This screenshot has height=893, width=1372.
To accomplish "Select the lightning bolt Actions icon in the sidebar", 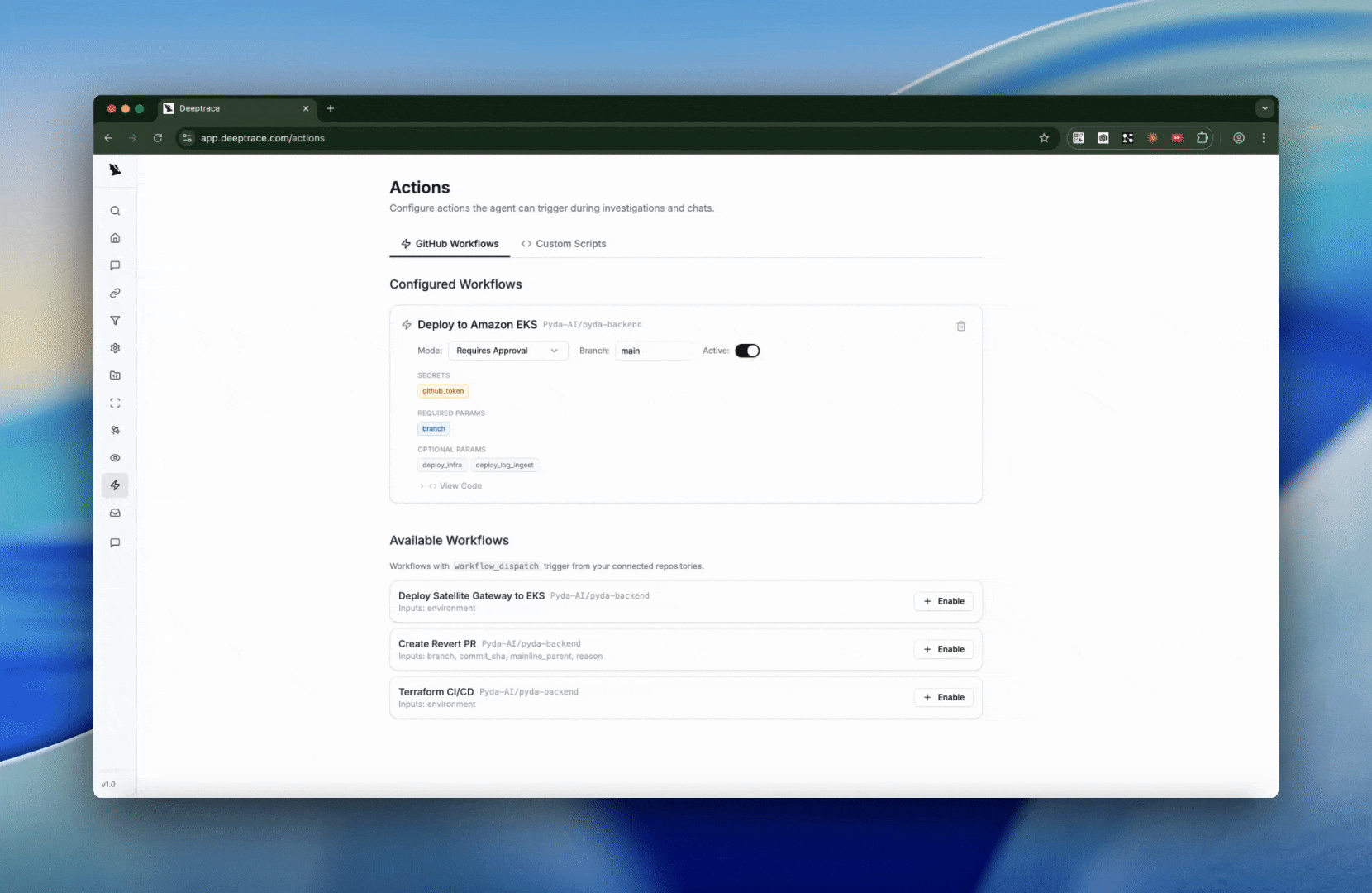I will (115, 485).
